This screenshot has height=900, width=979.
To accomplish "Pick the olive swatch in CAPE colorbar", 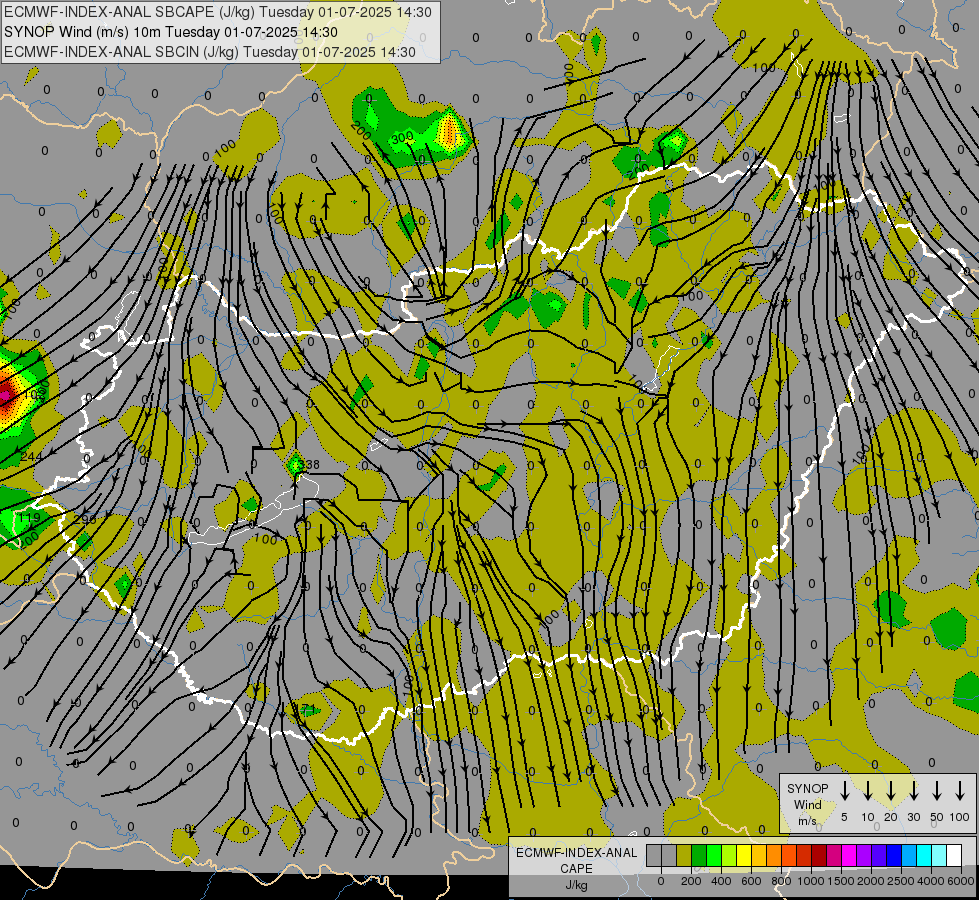I will point(684,855).
